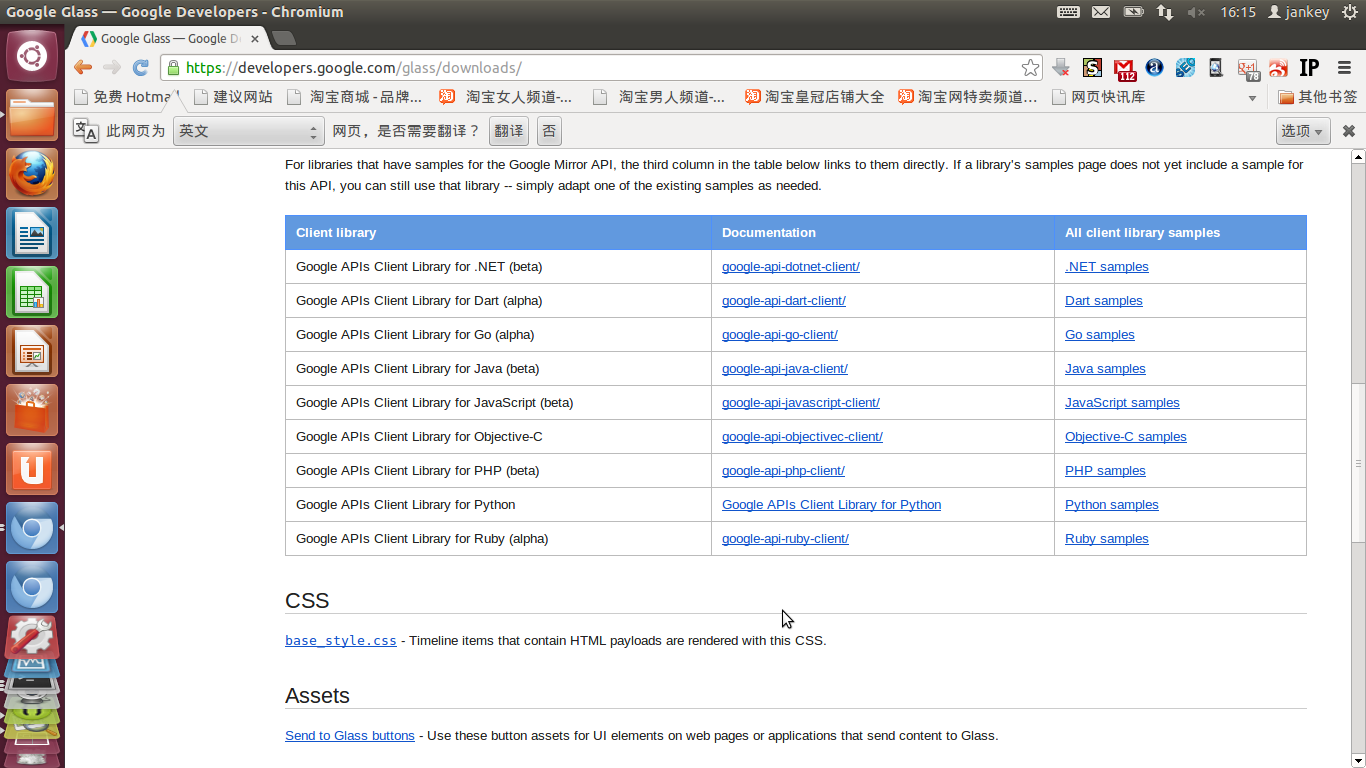Open the 网页快讯库 bookmark
The height and width of the screenshot is (768, 1366).
coord(1099,97)
